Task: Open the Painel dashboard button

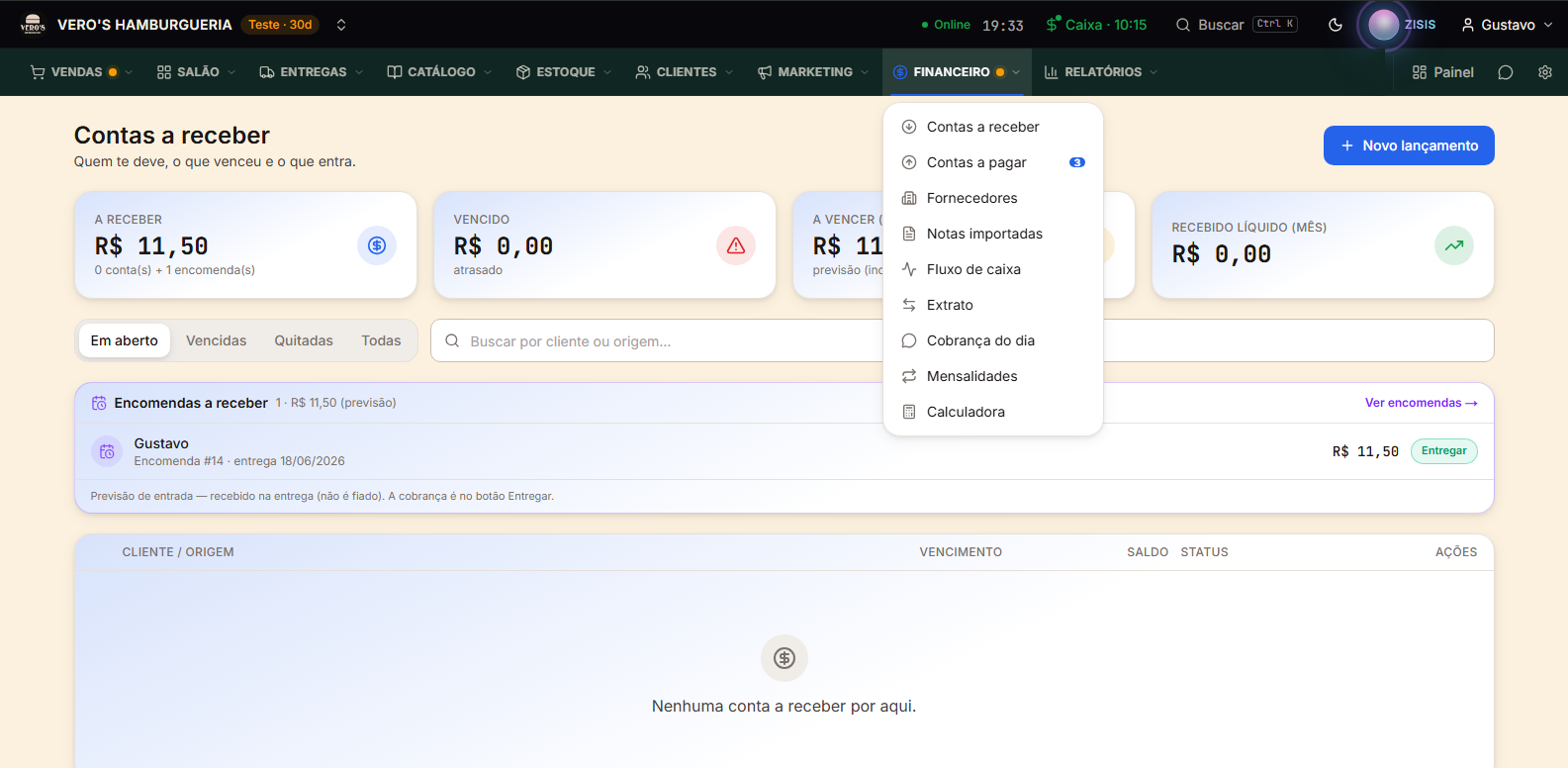Action: [x=1443, y=72]
